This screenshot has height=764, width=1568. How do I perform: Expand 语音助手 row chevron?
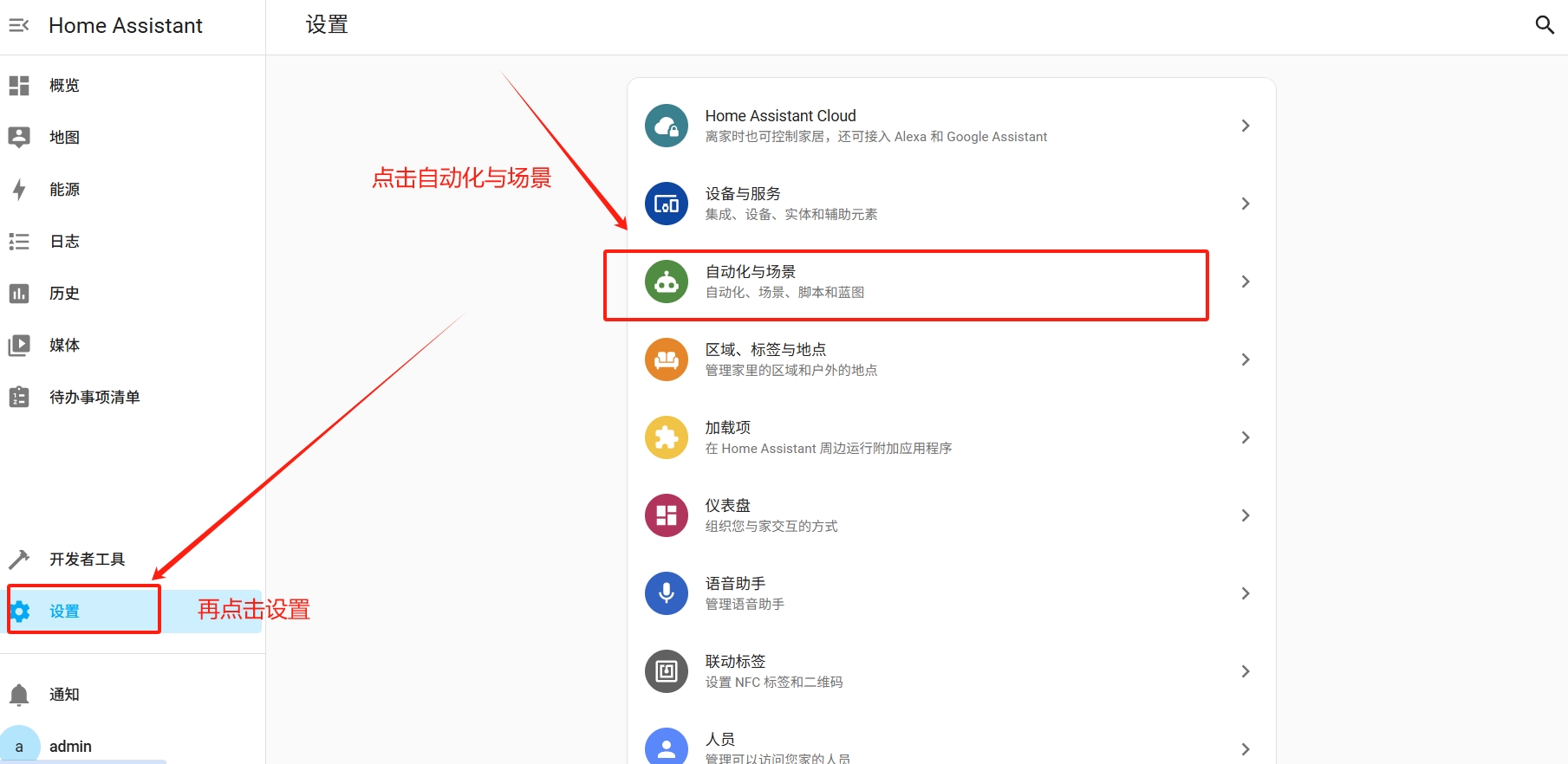pyautogui.click(x=1246, y=593)
